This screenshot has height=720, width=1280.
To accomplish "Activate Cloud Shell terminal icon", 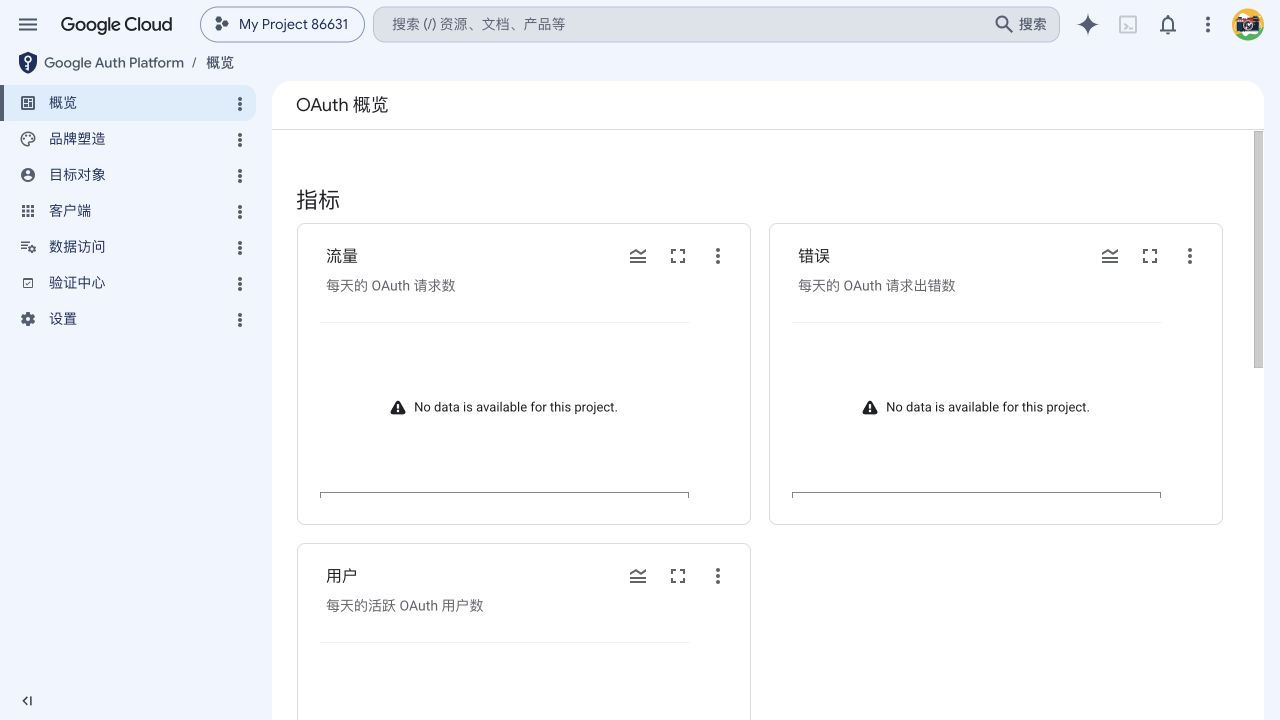I will tap(1128, 25).
